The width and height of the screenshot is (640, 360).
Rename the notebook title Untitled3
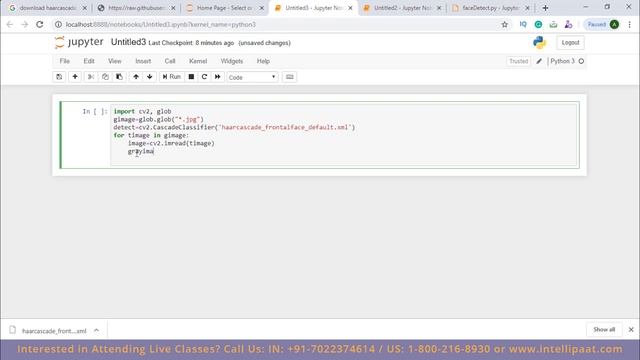[128, 42]
